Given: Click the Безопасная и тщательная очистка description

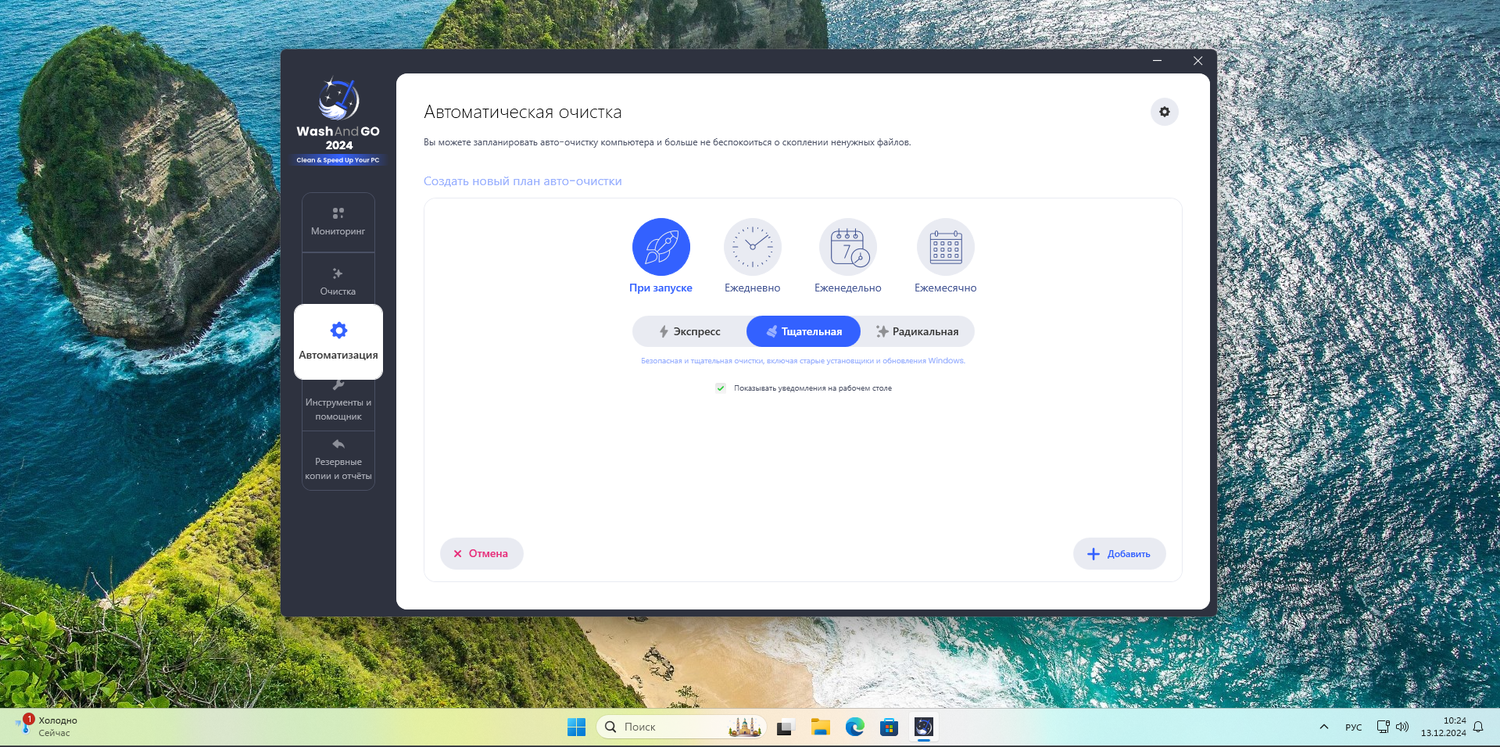Looking at the screenshot, I should 803,361.
